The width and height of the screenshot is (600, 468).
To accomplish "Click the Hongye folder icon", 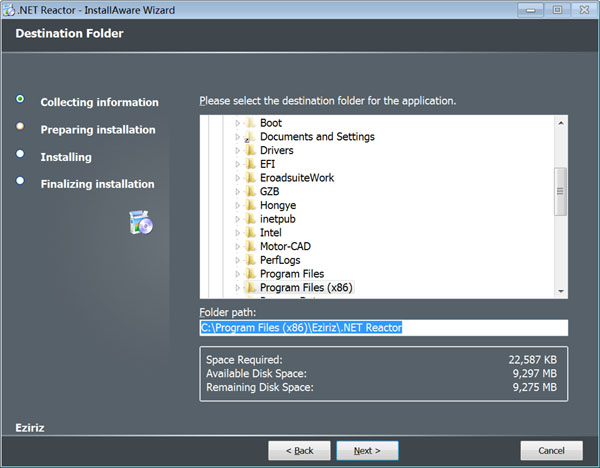I will pos(250,205).
